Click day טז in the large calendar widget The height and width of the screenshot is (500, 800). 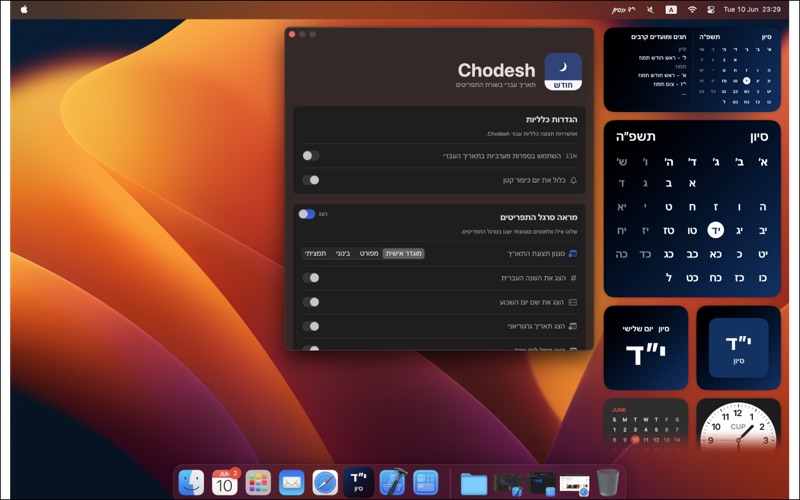[668, 231]
